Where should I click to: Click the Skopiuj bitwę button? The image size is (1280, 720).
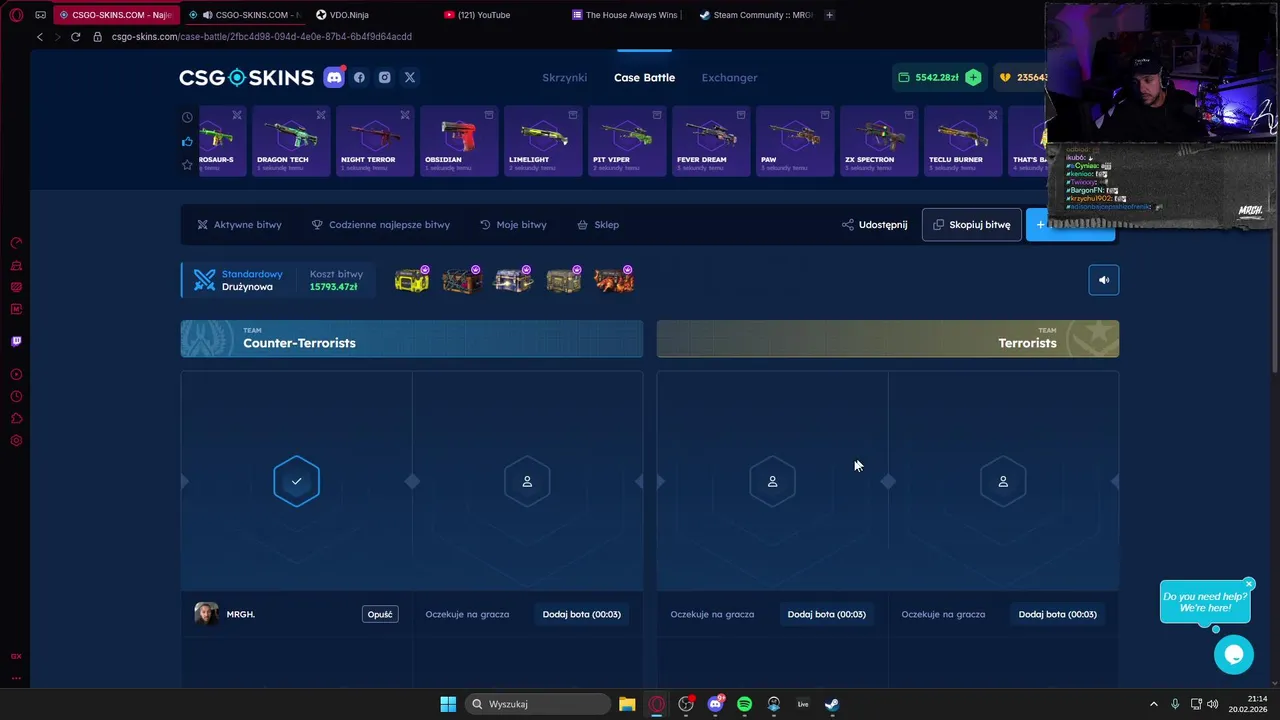coord(971,225)
